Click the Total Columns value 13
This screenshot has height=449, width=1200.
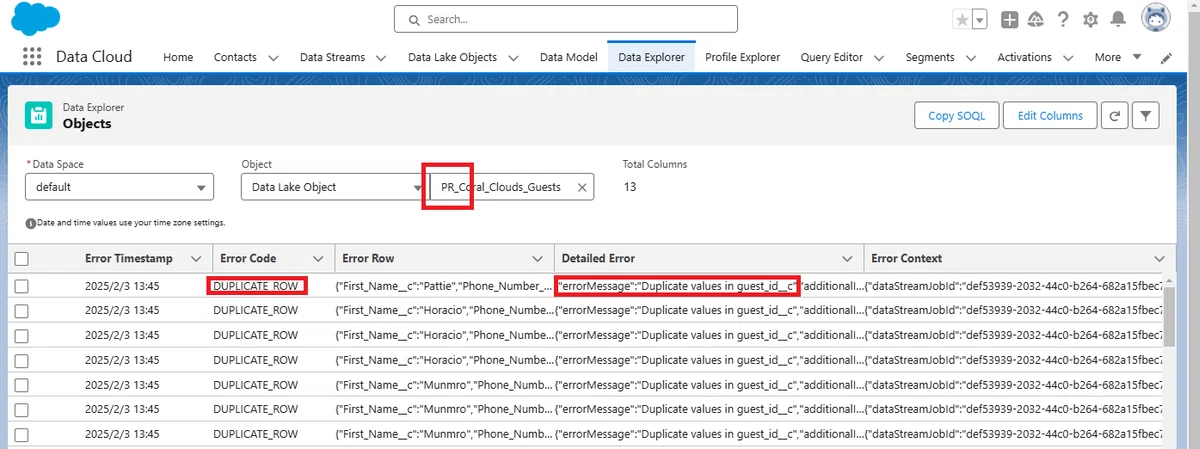tap(630, 187)
